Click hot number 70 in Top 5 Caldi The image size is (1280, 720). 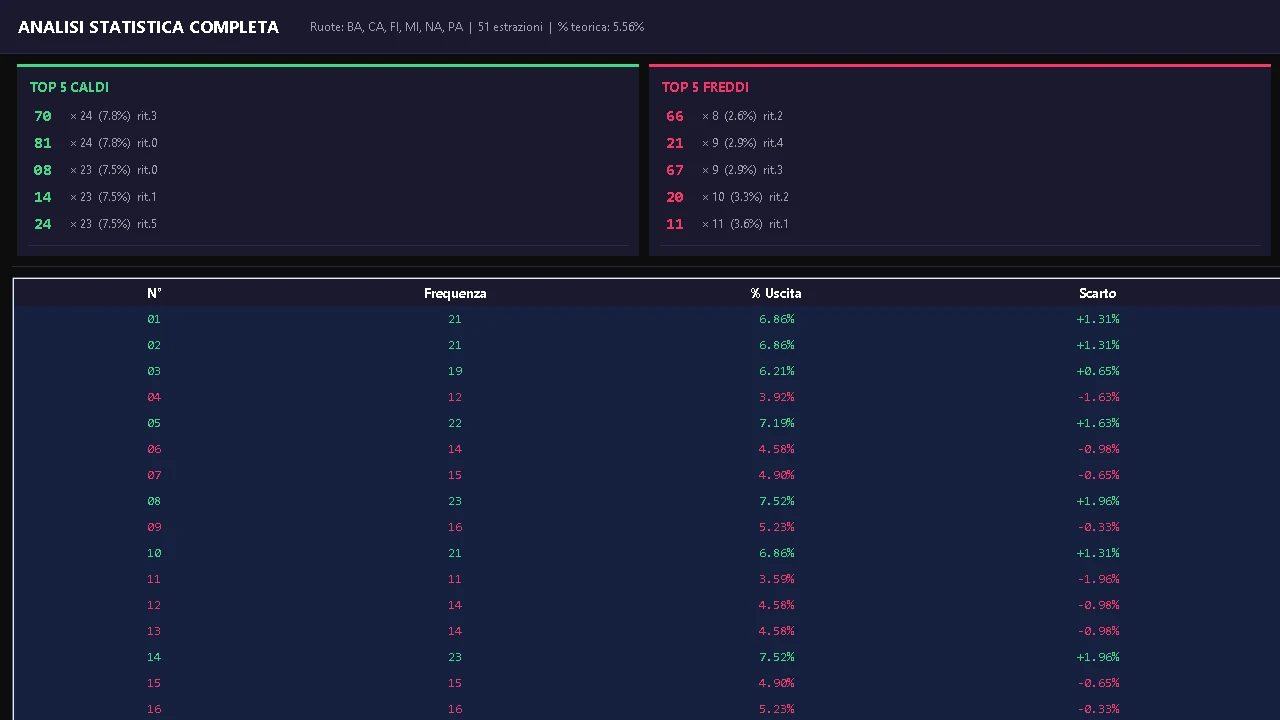coord(42,116)
